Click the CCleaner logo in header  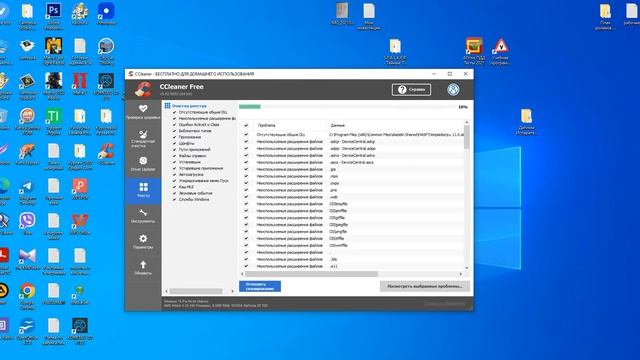pyautogui.click(x=143, y=89)
